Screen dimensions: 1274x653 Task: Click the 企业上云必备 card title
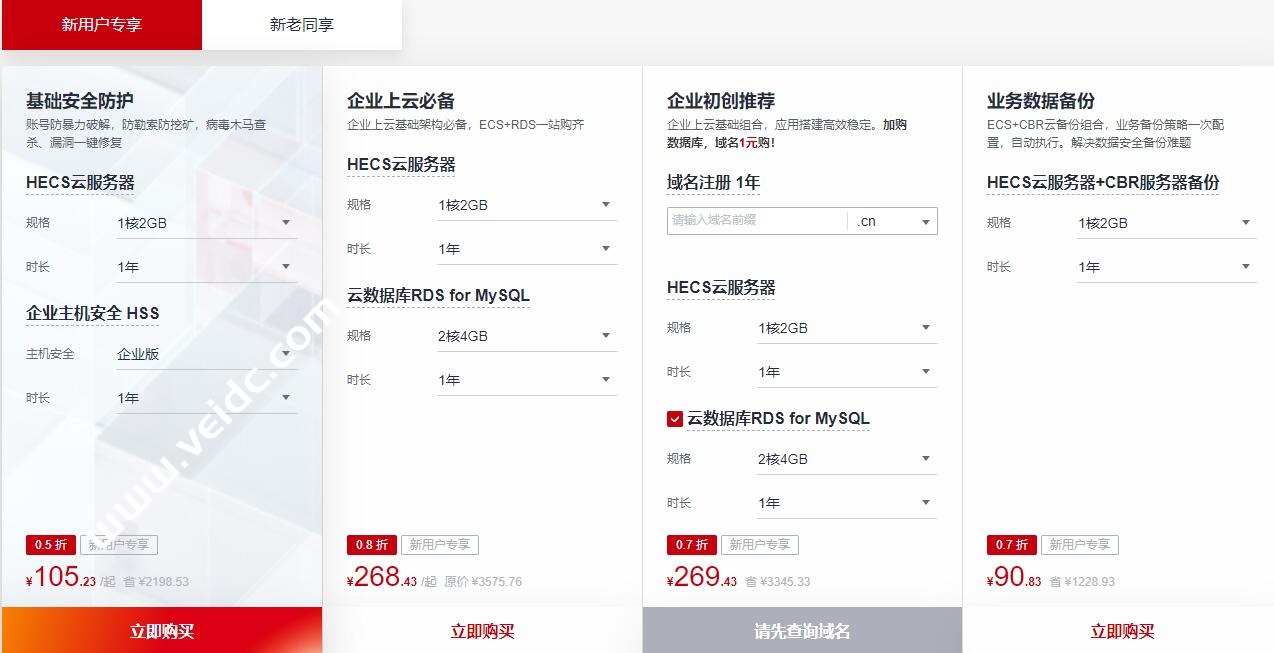pyautogui.click(x=401, y=101)
